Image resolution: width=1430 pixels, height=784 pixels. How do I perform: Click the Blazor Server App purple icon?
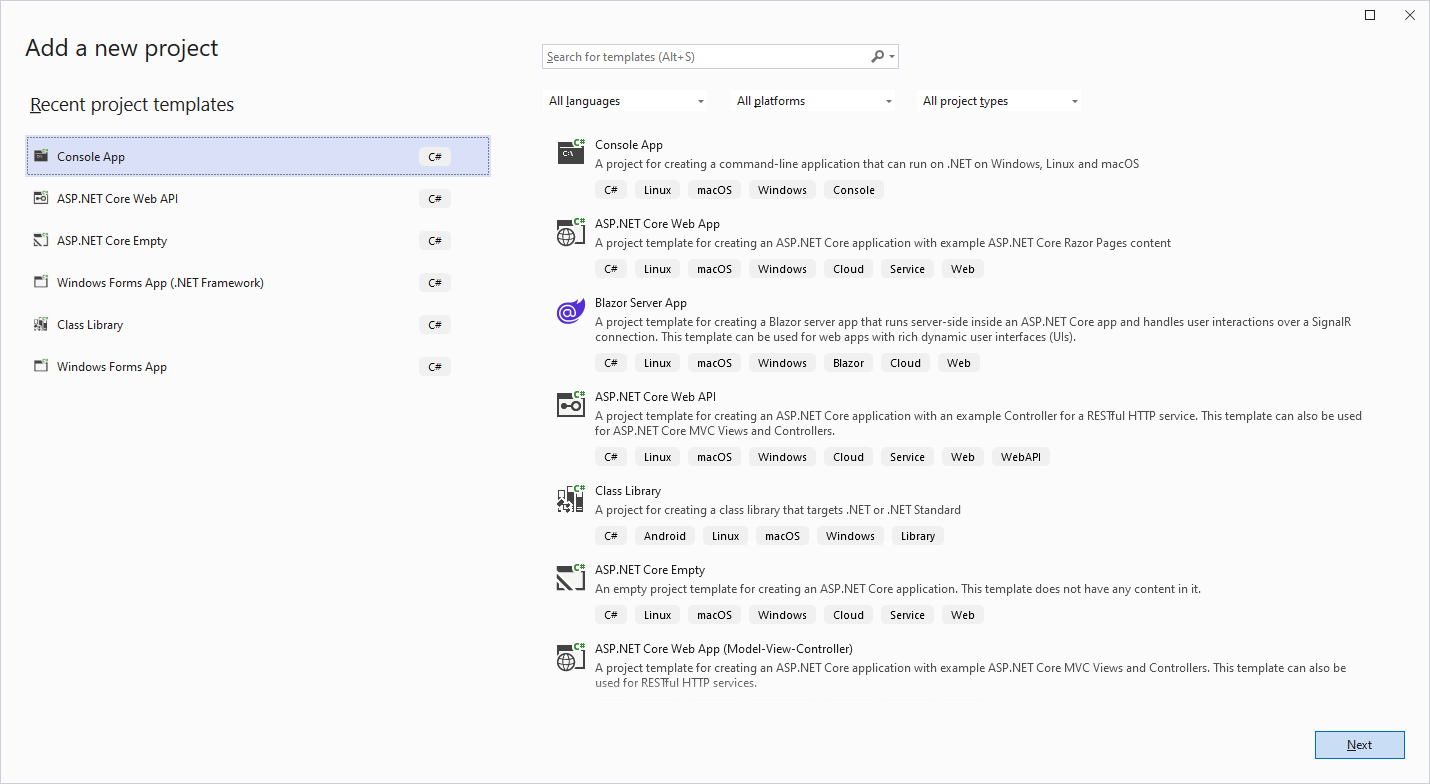(x=571, y=311)
